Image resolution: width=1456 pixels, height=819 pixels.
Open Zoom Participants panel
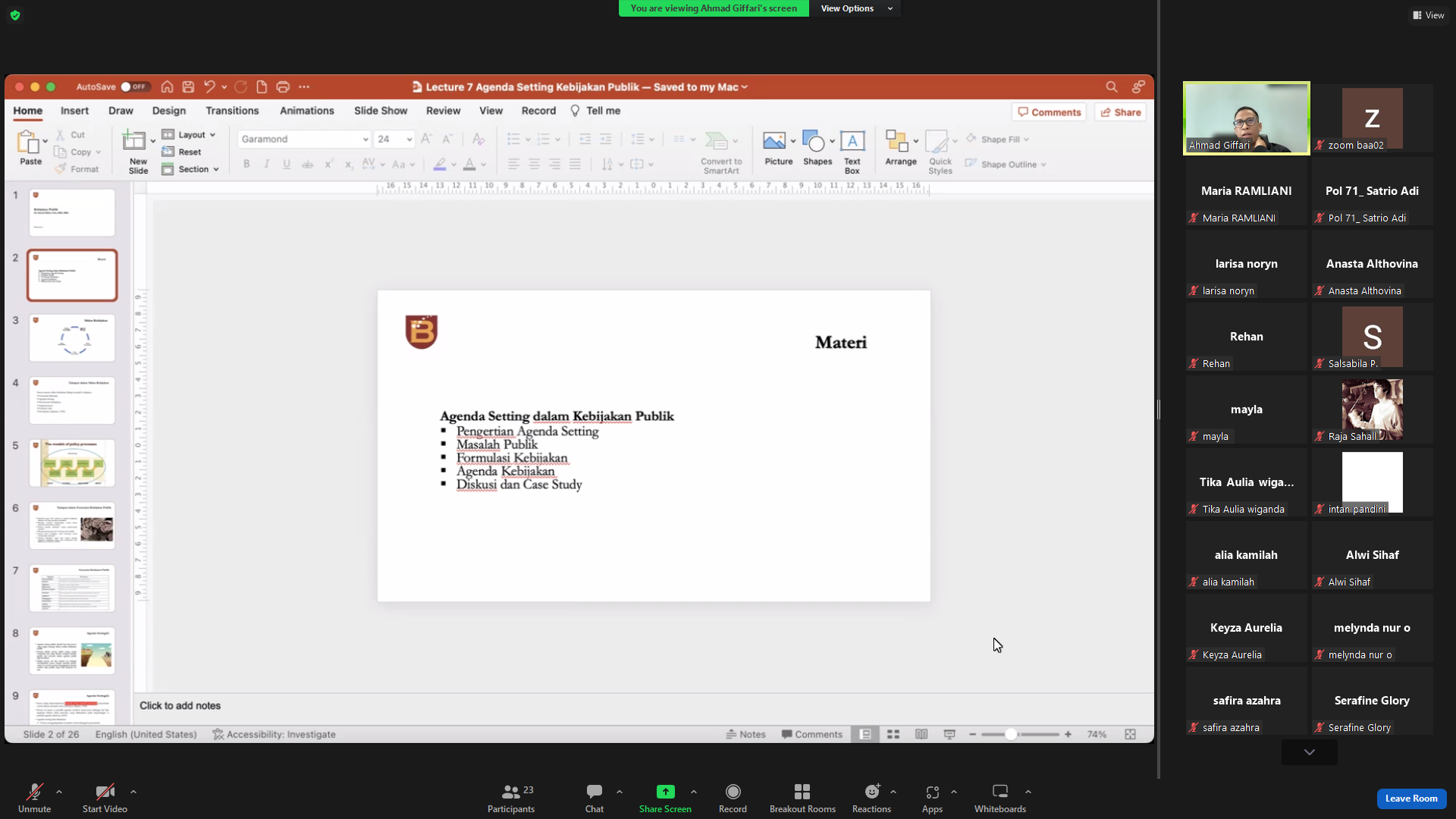pyautogui.click(x=511, y=799)
